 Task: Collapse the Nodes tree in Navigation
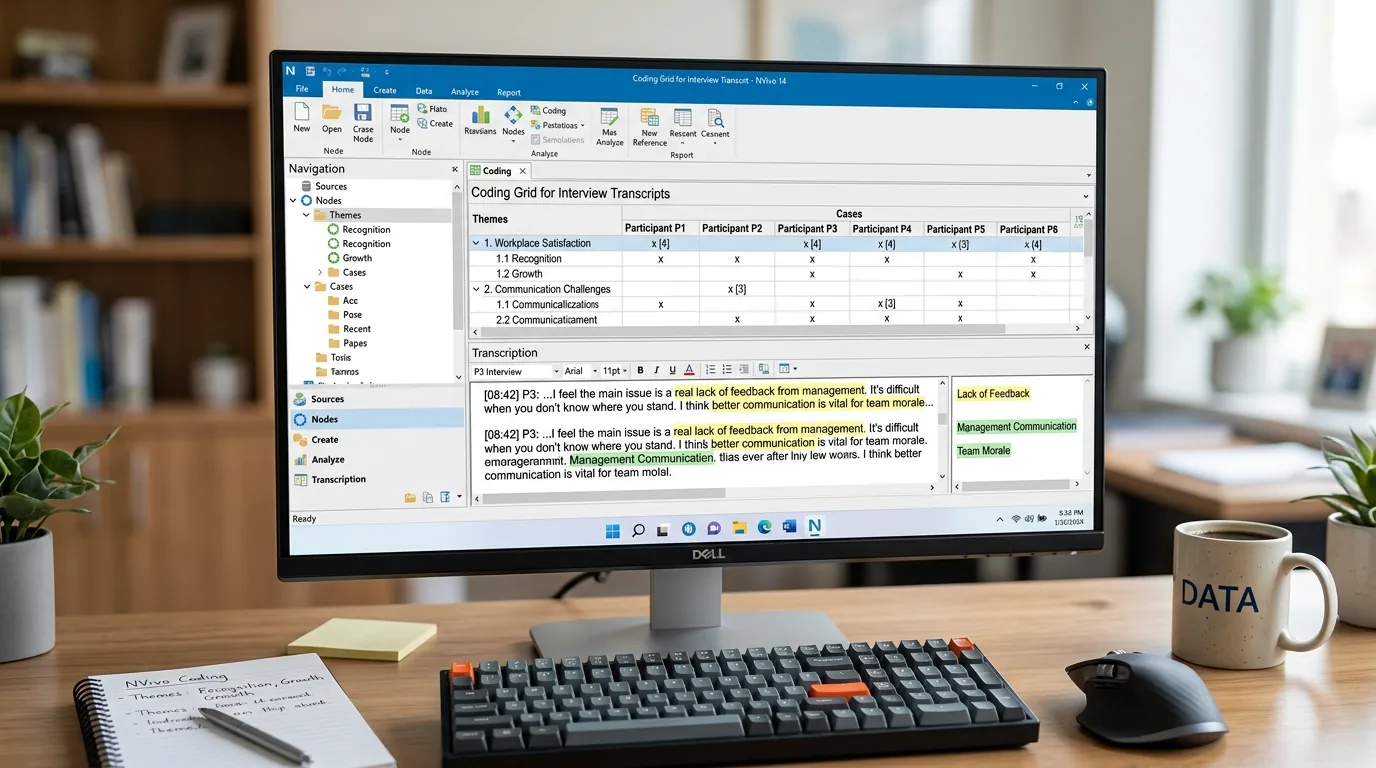[293, 201]
